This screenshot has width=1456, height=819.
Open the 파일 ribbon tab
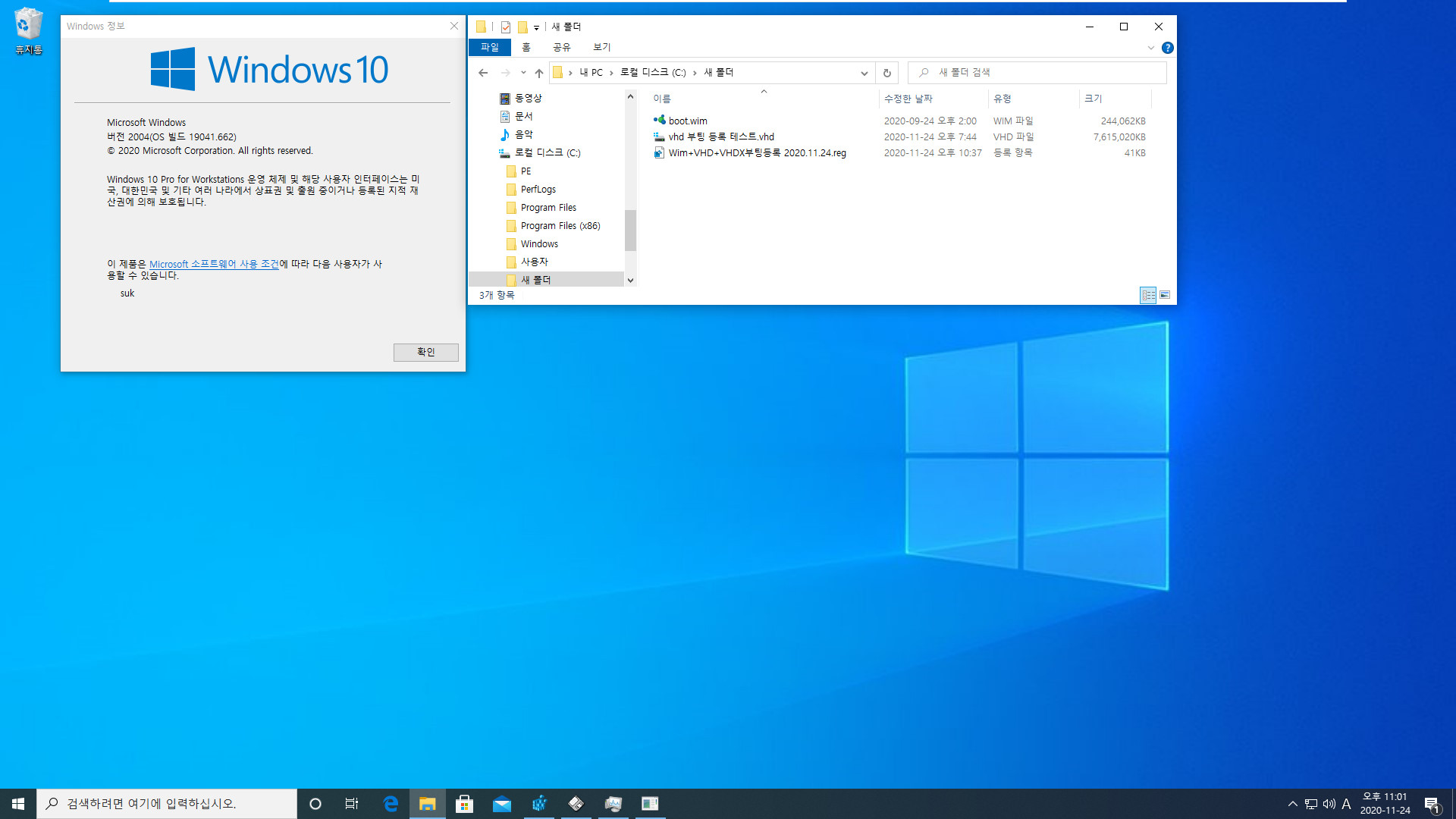coord(490,47)
